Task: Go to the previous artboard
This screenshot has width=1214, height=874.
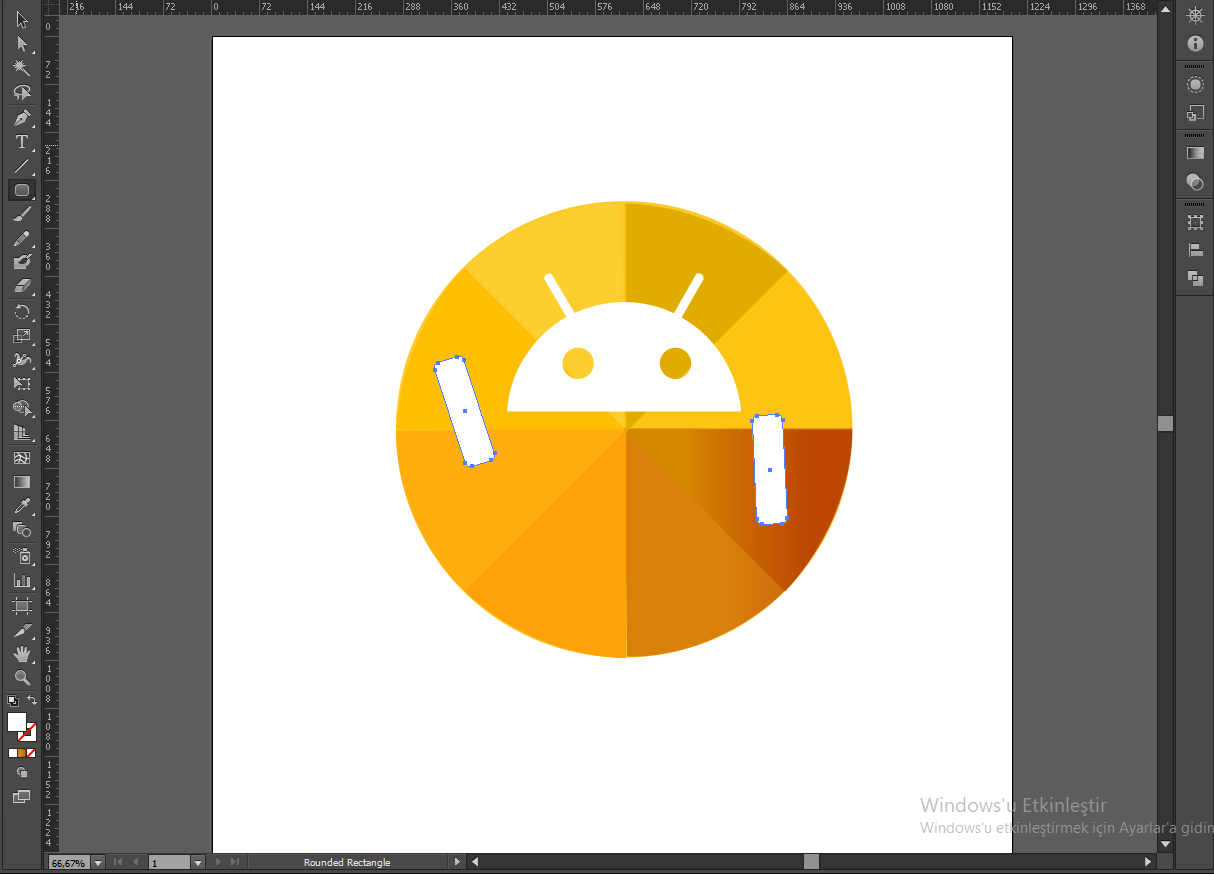Action: [x=136, y=862]
